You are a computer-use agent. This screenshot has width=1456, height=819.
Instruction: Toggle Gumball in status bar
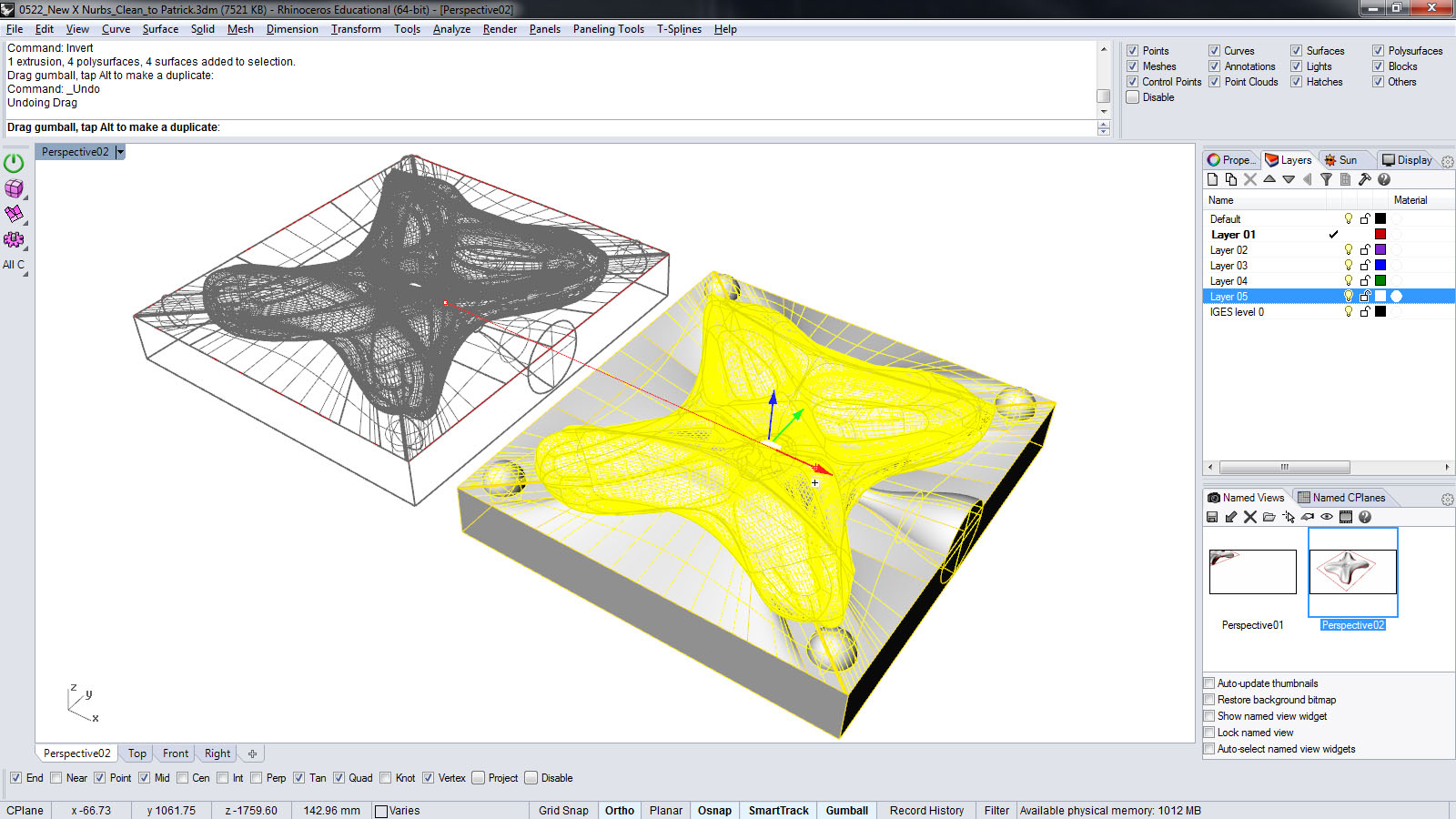click(847, 811)
